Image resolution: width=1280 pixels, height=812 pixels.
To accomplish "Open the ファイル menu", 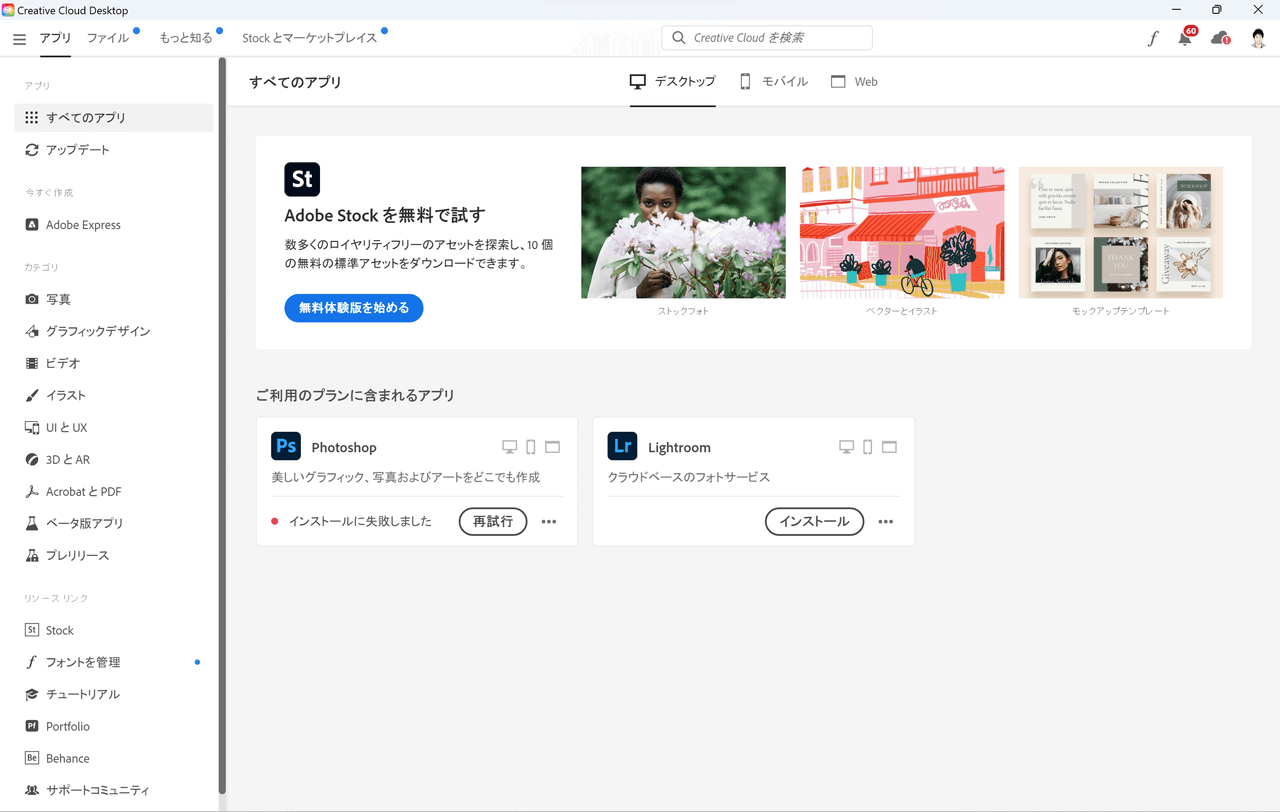I will click(108, 38).
